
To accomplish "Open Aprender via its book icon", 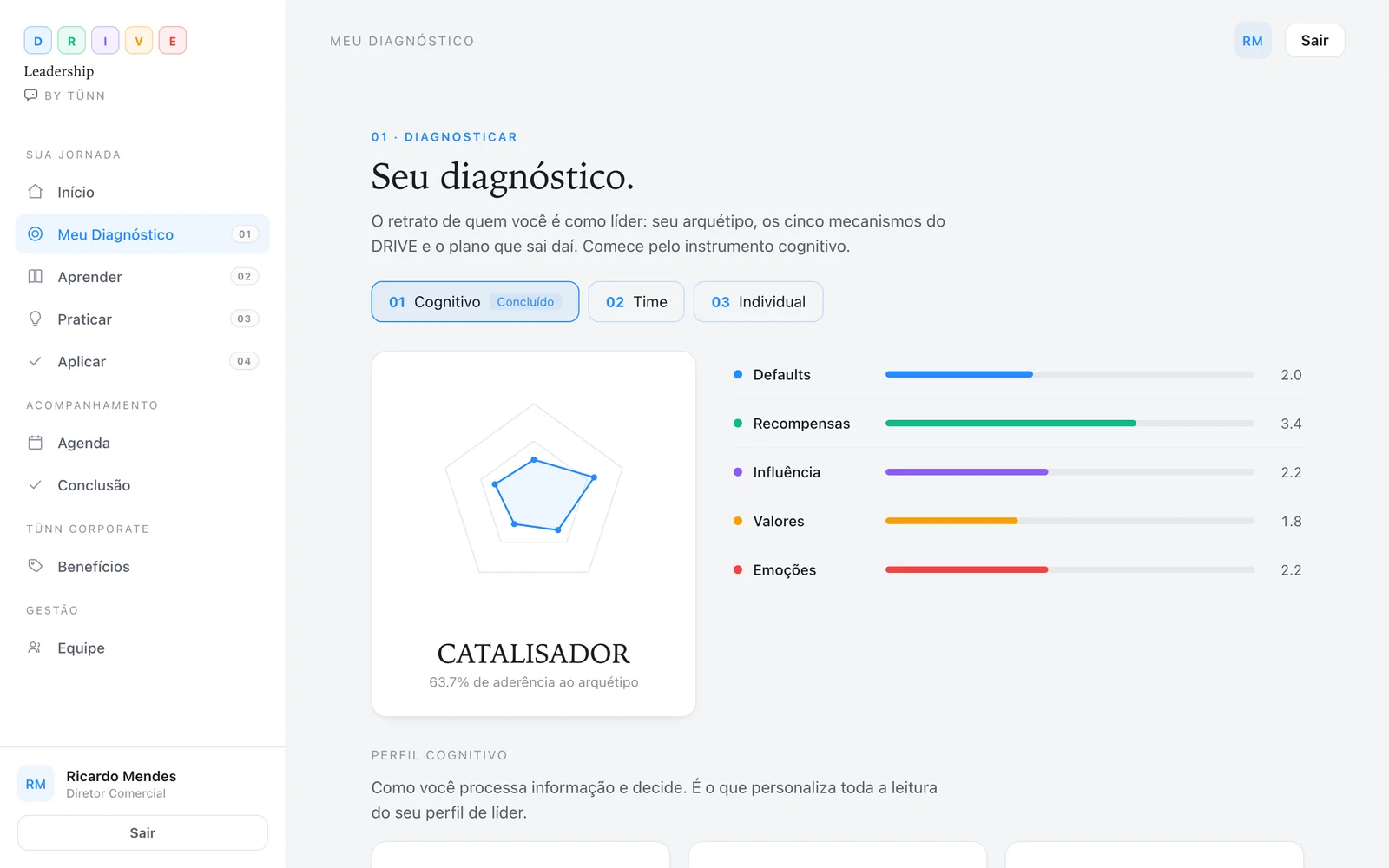I will pyautogui.click(x=36, y=277).
